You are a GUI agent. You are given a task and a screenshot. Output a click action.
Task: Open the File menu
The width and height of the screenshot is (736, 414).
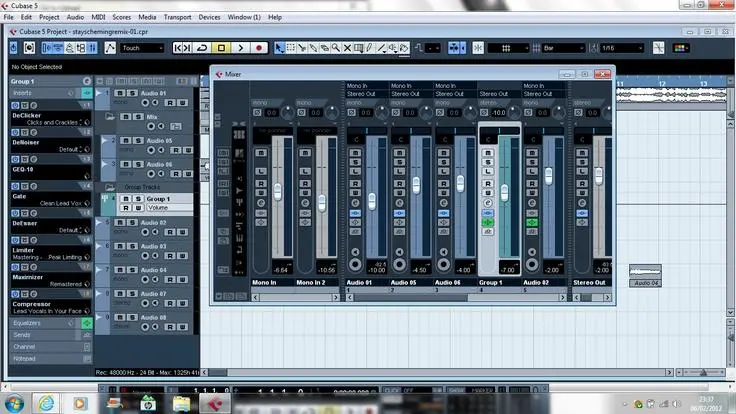8,17
